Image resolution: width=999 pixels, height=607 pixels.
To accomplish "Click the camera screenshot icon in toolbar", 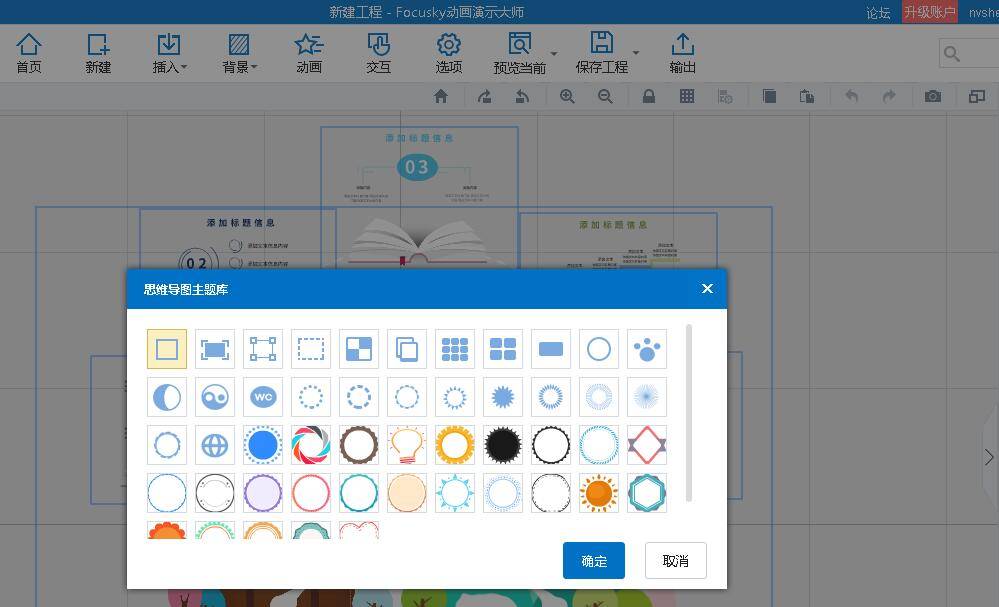I will [932, 96].
